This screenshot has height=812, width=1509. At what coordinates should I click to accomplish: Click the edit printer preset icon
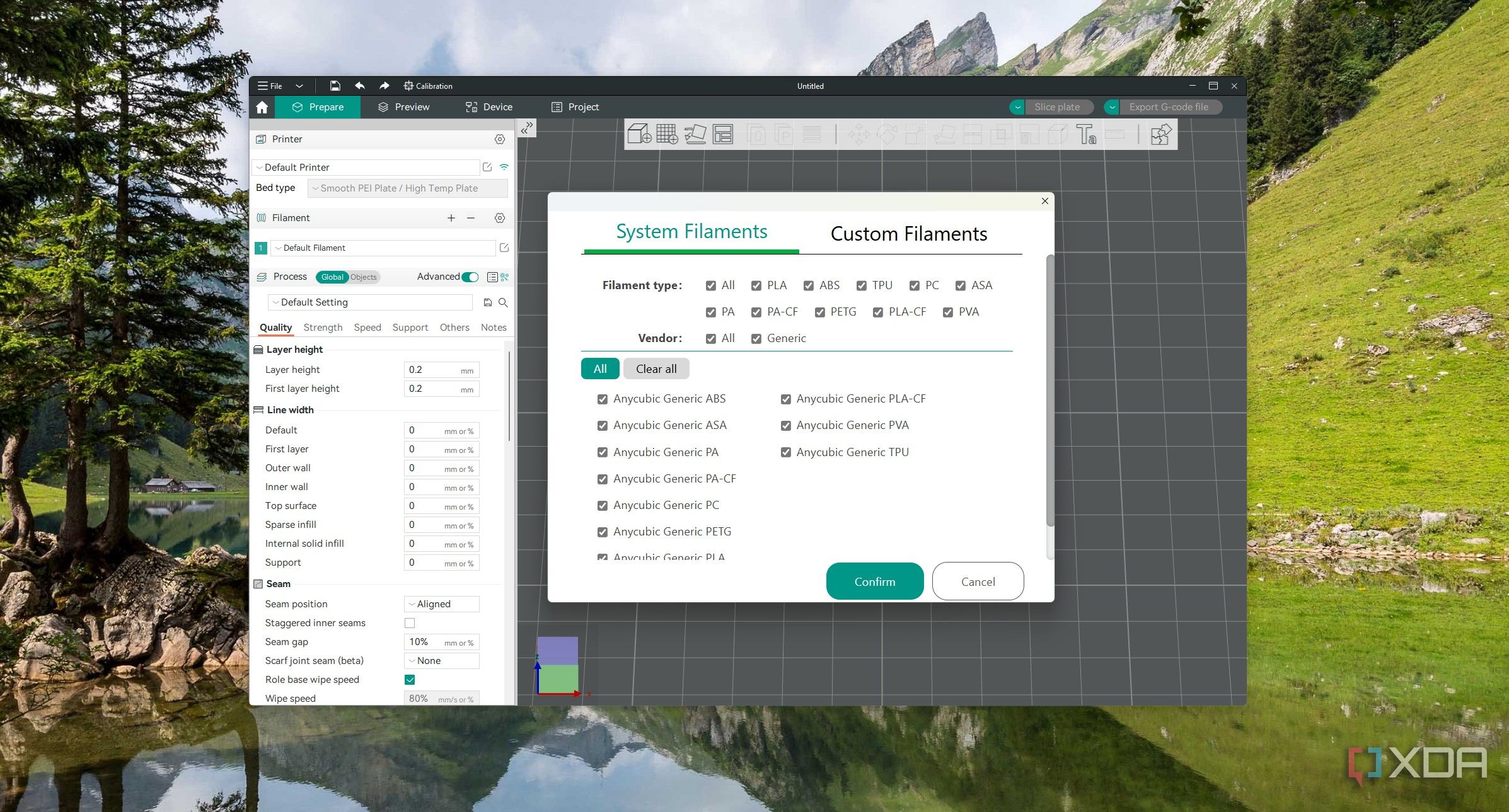tap(487, 167)
